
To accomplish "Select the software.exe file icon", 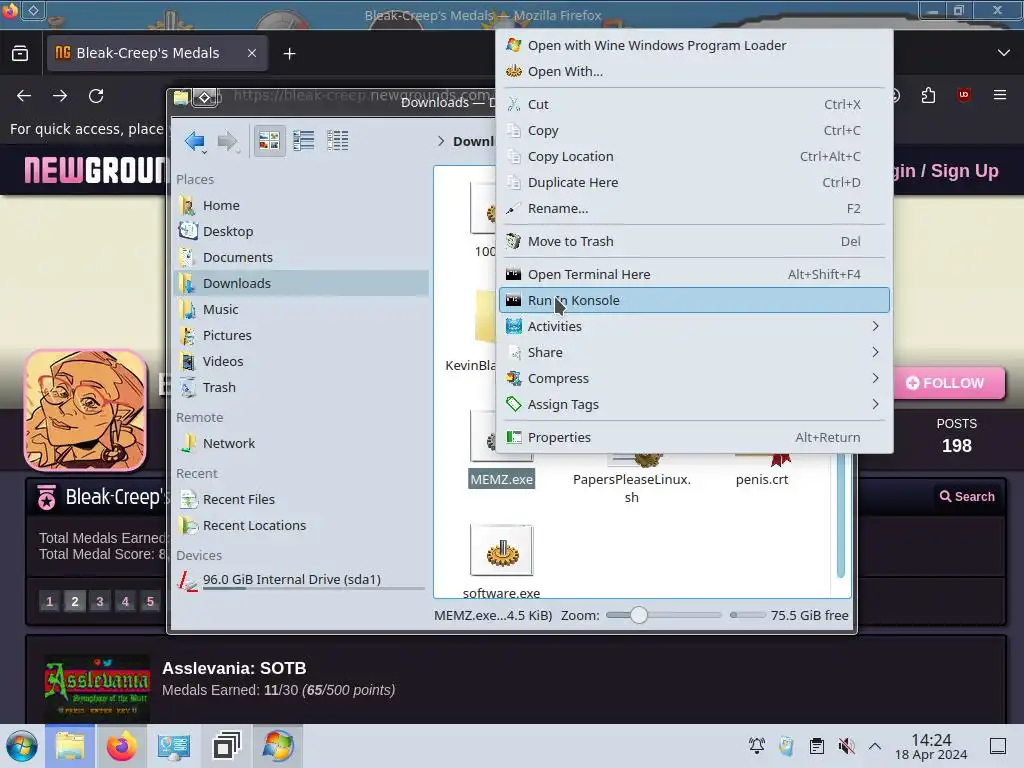I will (502, 551).
